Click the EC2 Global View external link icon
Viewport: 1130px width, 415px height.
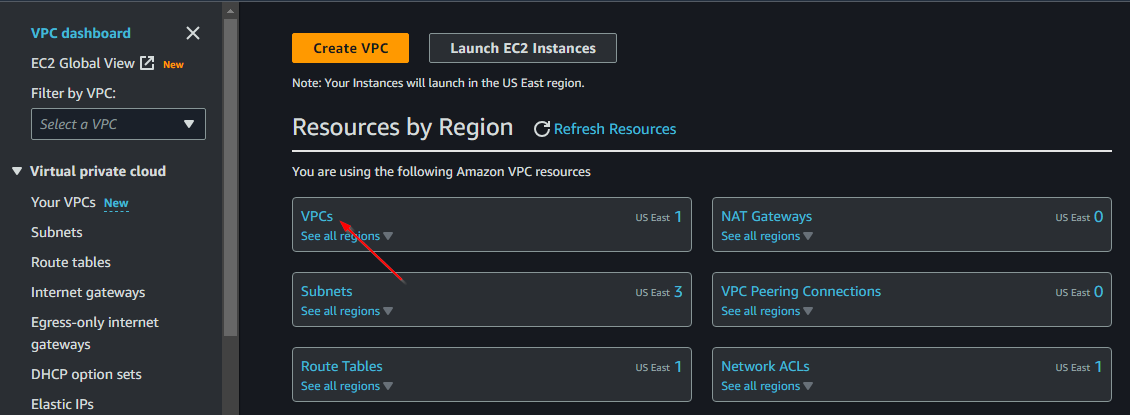(x=147, y=63)
